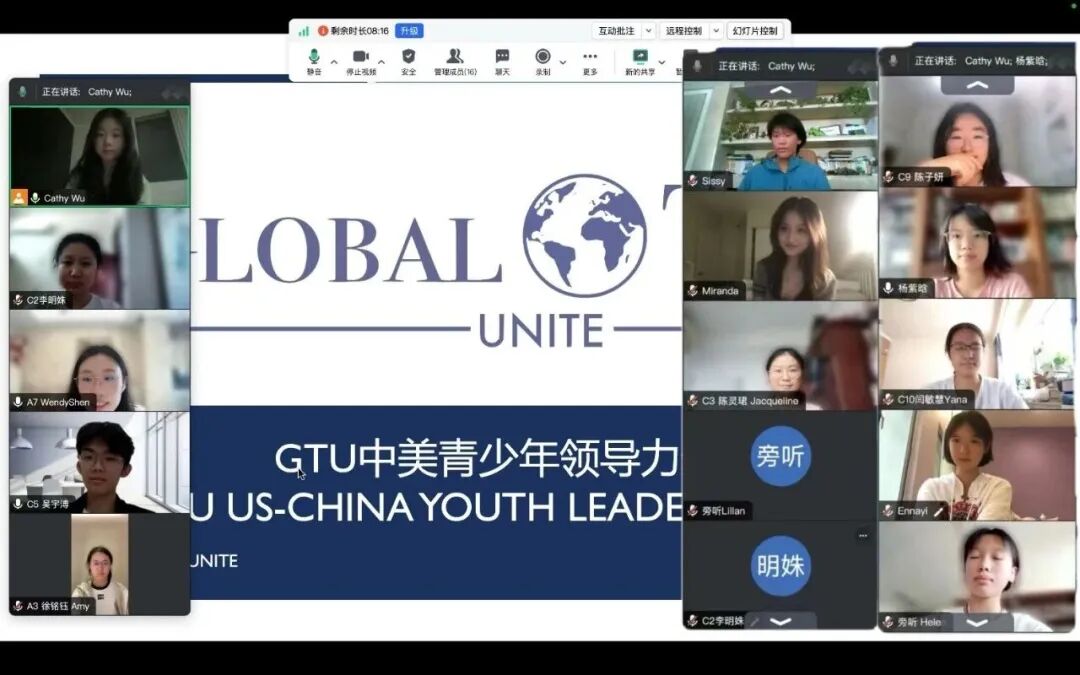Select the Ennayi video tile
This screenshot has height=675, width=1080.
click(x=978, y=466)
